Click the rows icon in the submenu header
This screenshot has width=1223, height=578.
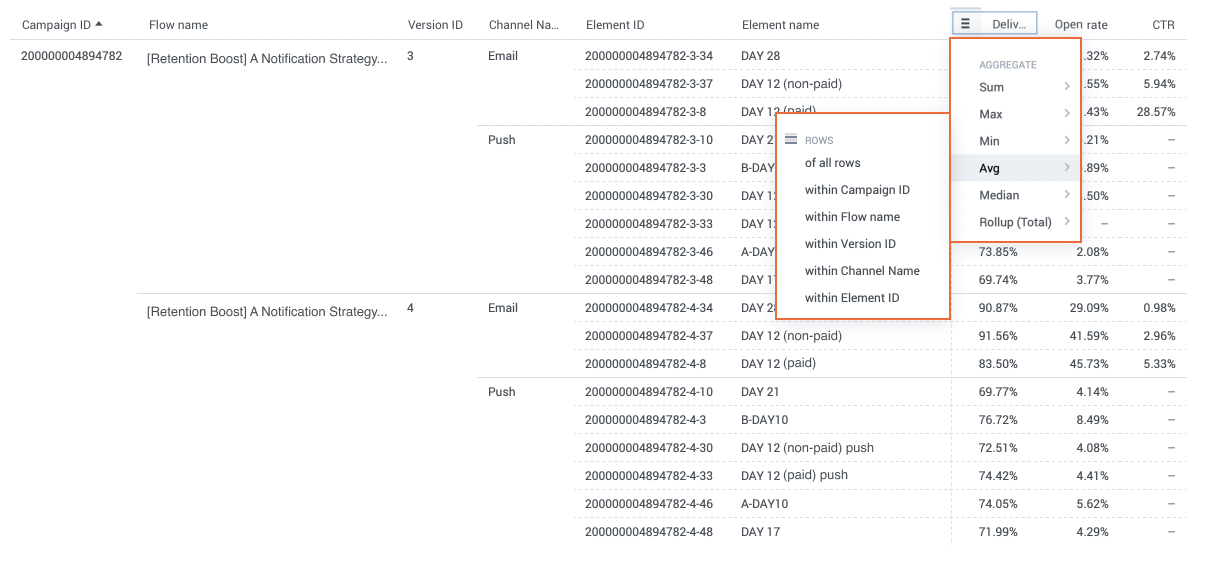(791, 140)
